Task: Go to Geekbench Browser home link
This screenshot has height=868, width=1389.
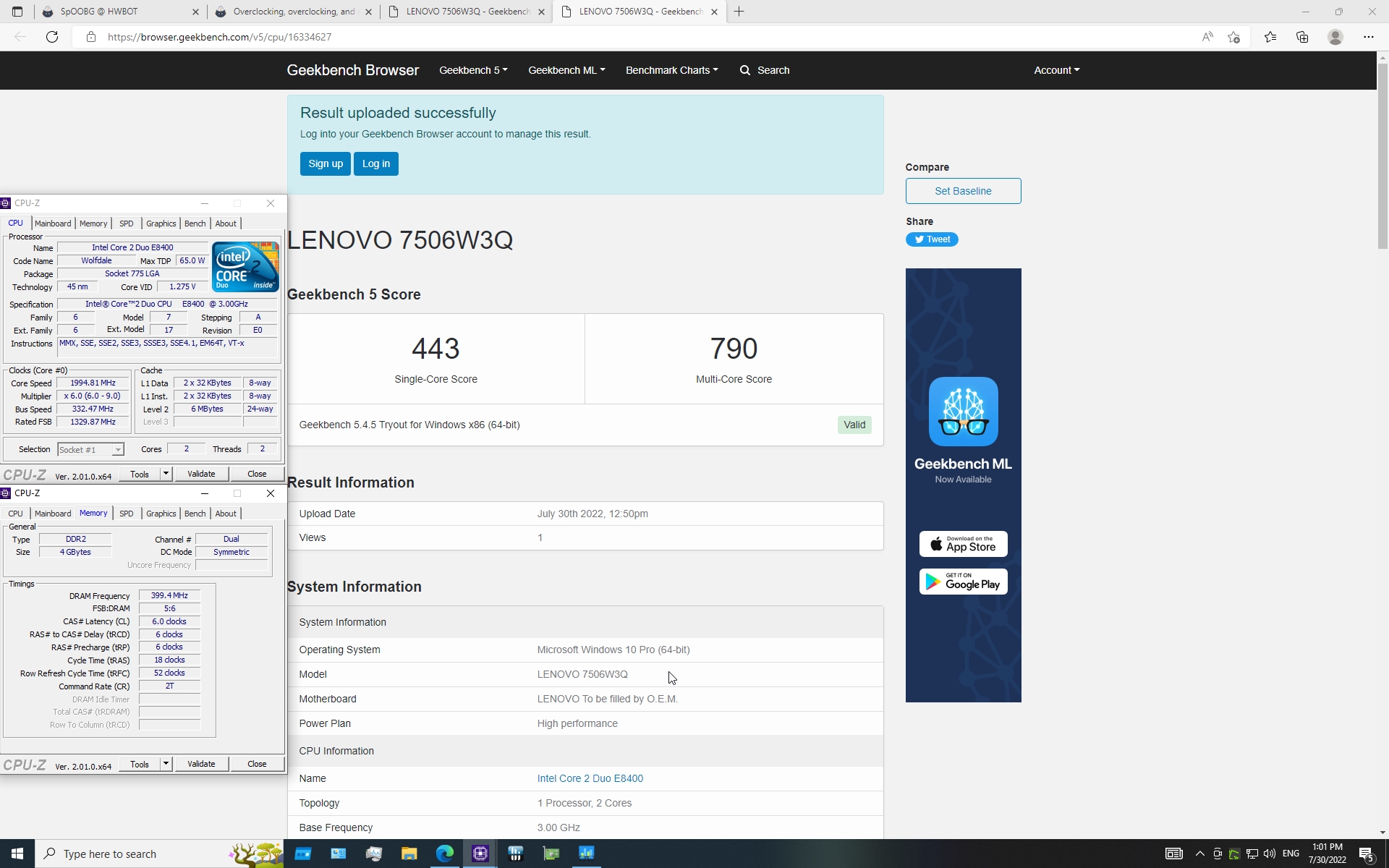Action: [x=353, y=70]
